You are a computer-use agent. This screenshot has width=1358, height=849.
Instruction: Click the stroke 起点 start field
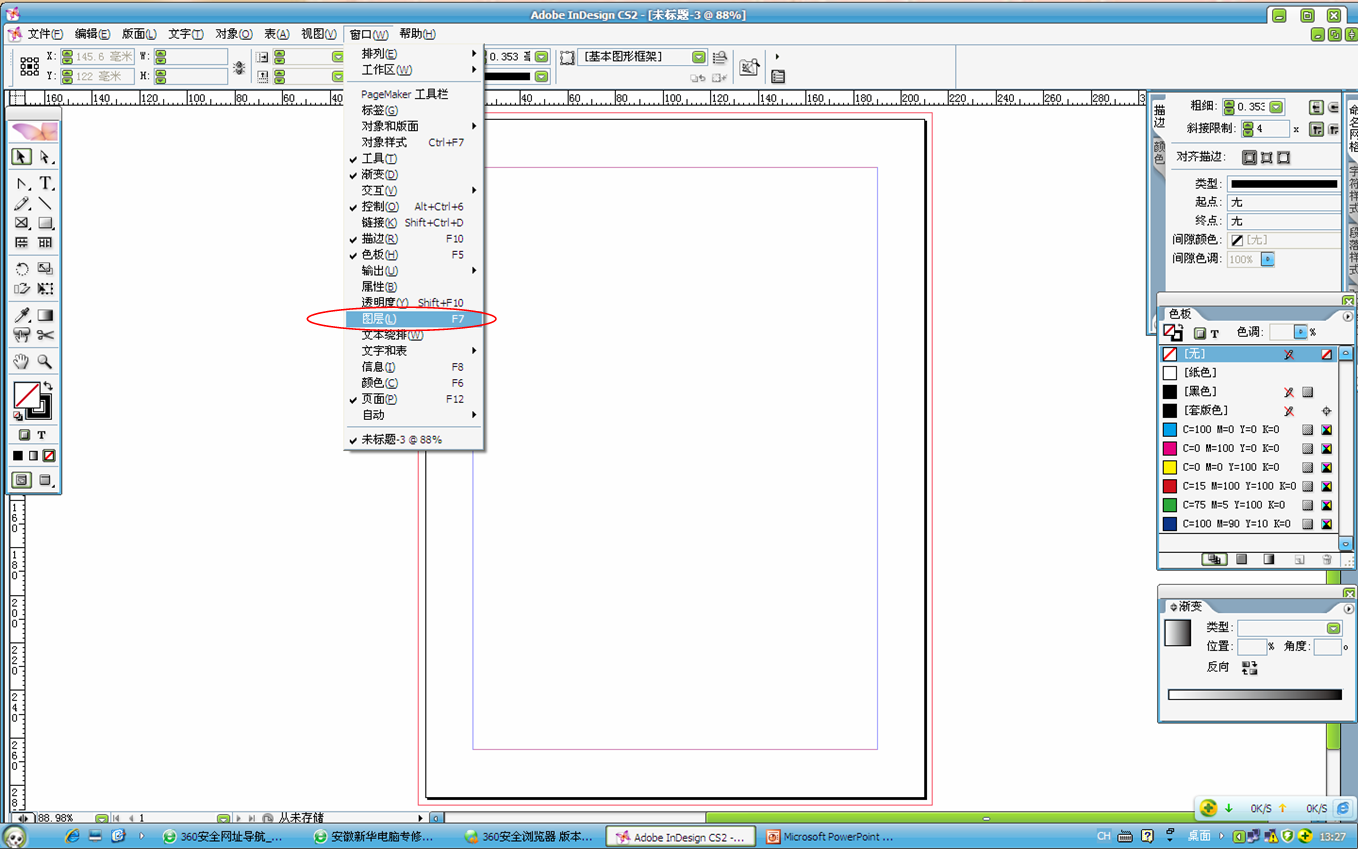click(x=1283, y=203)
